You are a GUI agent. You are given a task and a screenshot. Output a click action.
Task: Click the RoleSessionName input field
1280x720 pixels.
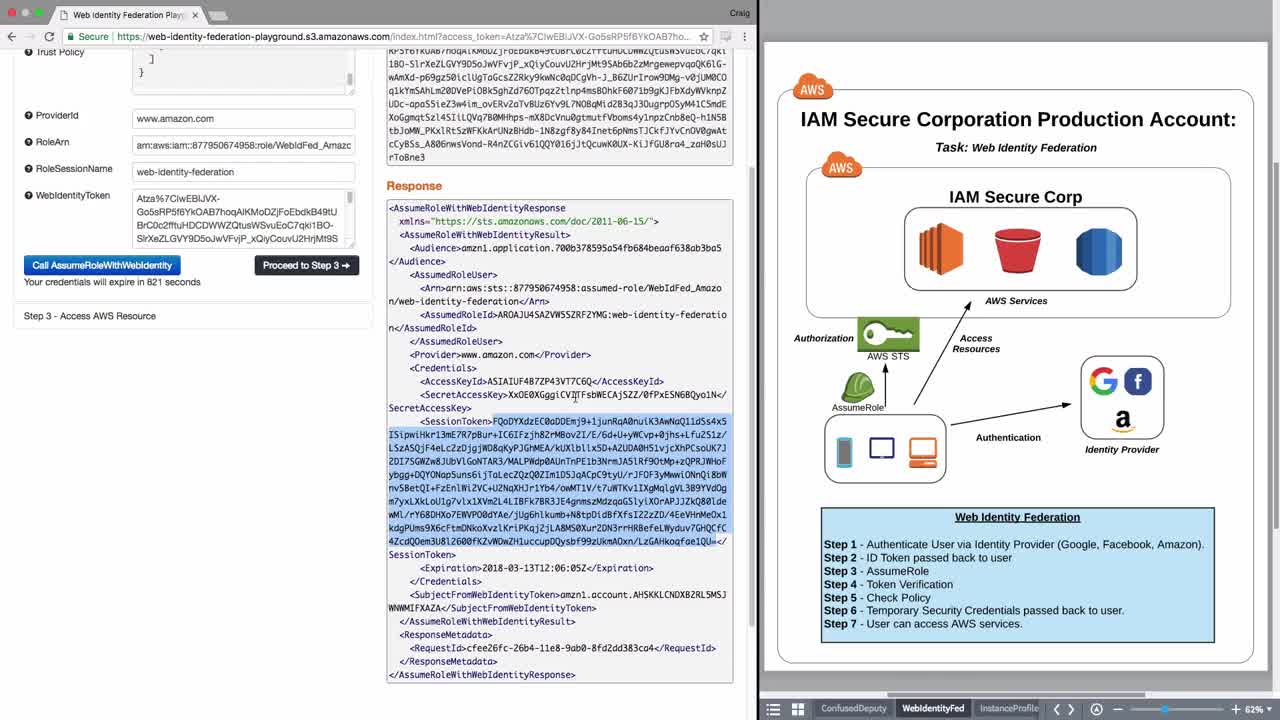(243, 172)
